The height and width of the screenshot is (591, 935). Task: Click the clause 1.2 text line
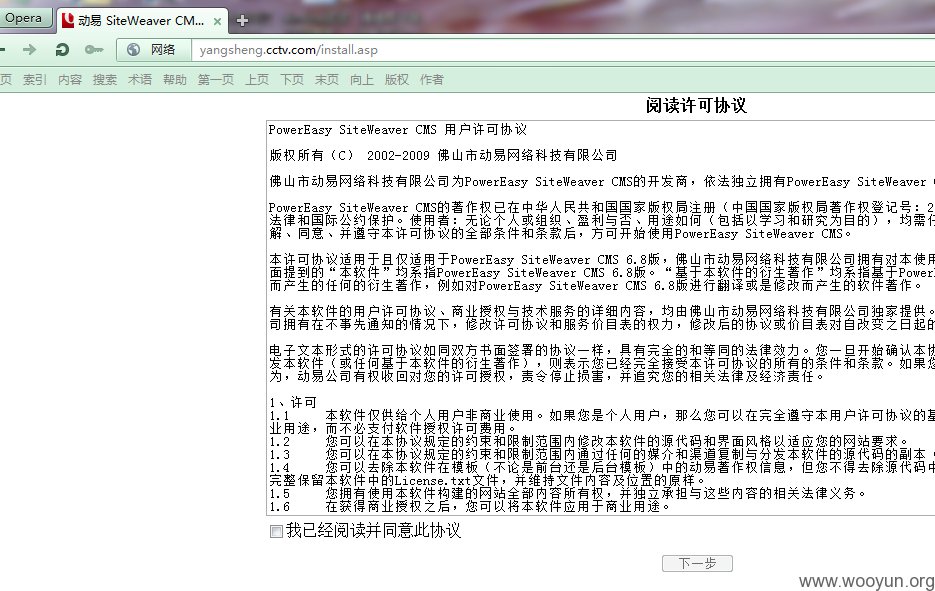point(589,442)
